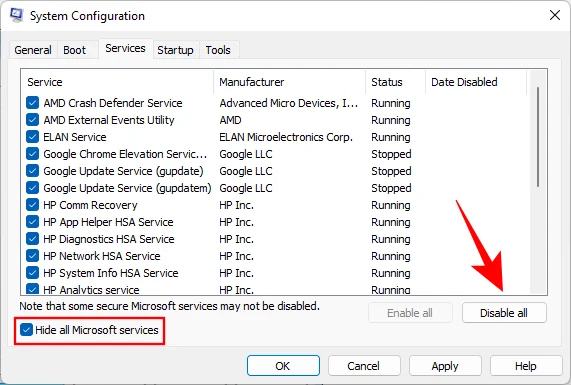Click the services list vertical scrollbar thumb

(538, 137)
